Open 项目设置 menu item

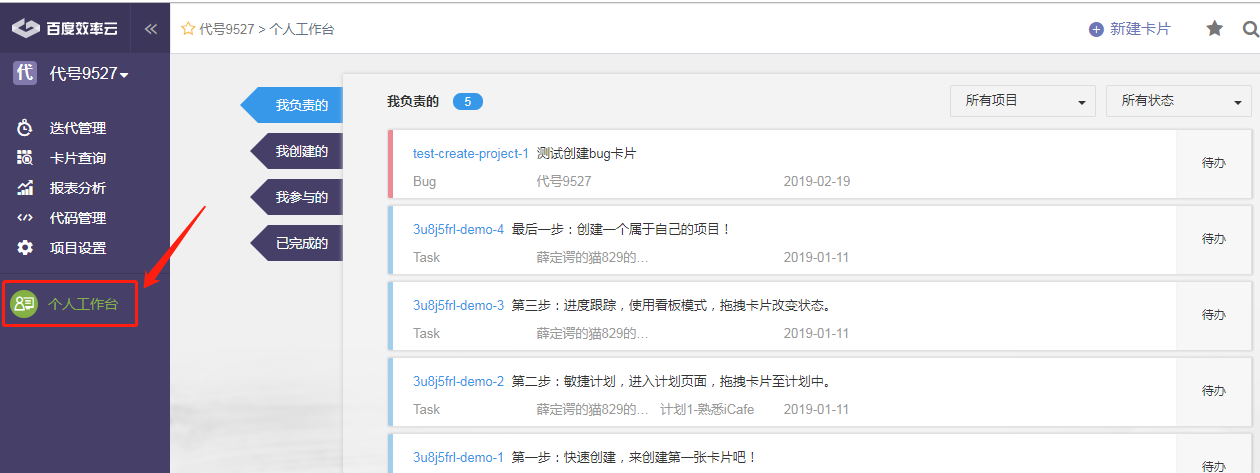[x=78, y=248]
